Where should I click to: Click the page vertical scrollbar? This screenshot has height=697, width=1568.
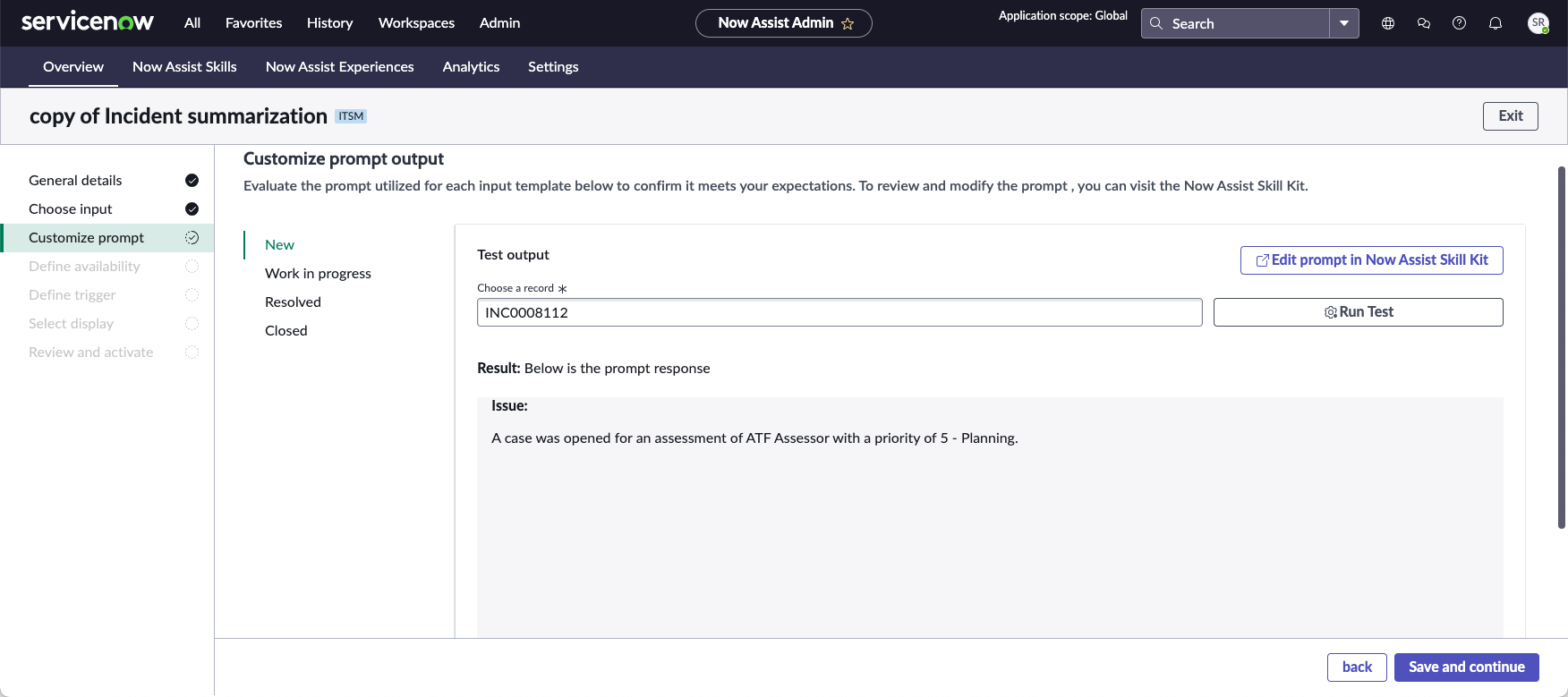point(1562,347)
